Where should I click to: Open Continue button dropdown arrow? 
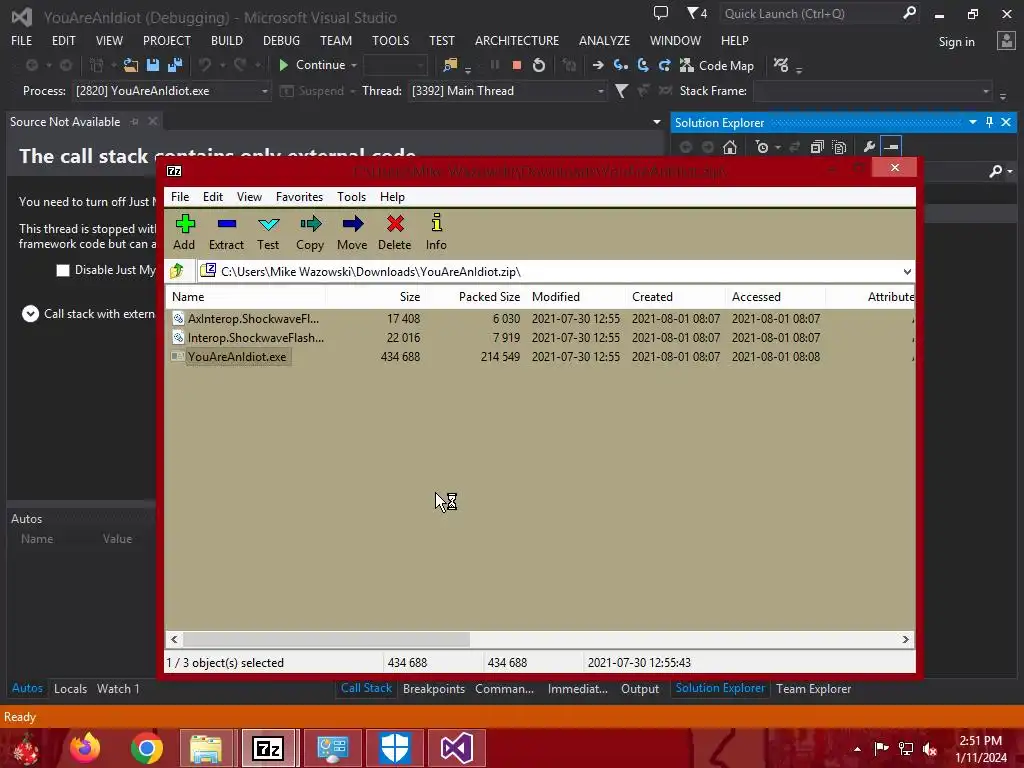point(354,65)
